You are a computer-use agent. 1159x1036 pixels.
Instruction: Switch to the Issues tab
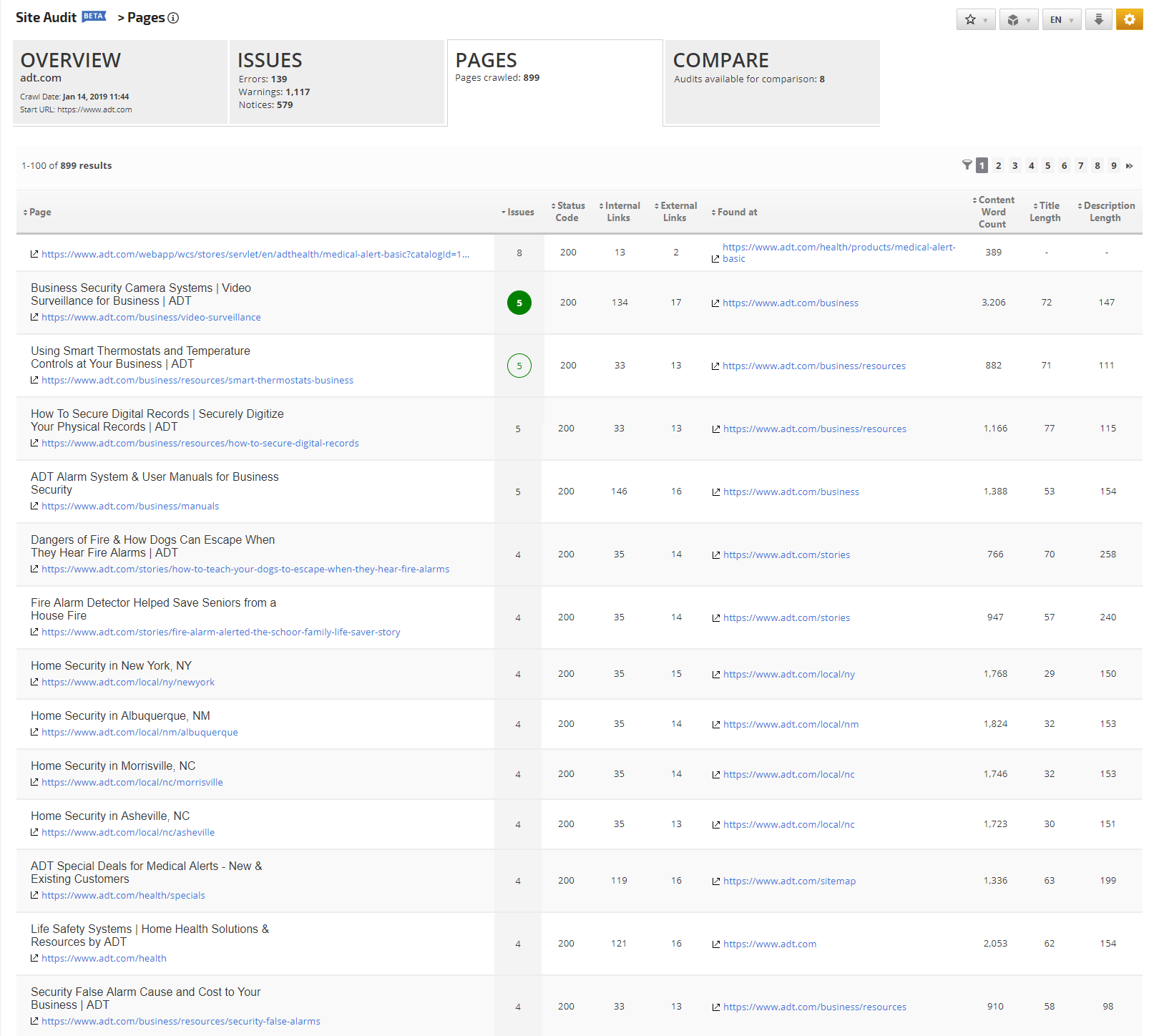pos(336,82)
